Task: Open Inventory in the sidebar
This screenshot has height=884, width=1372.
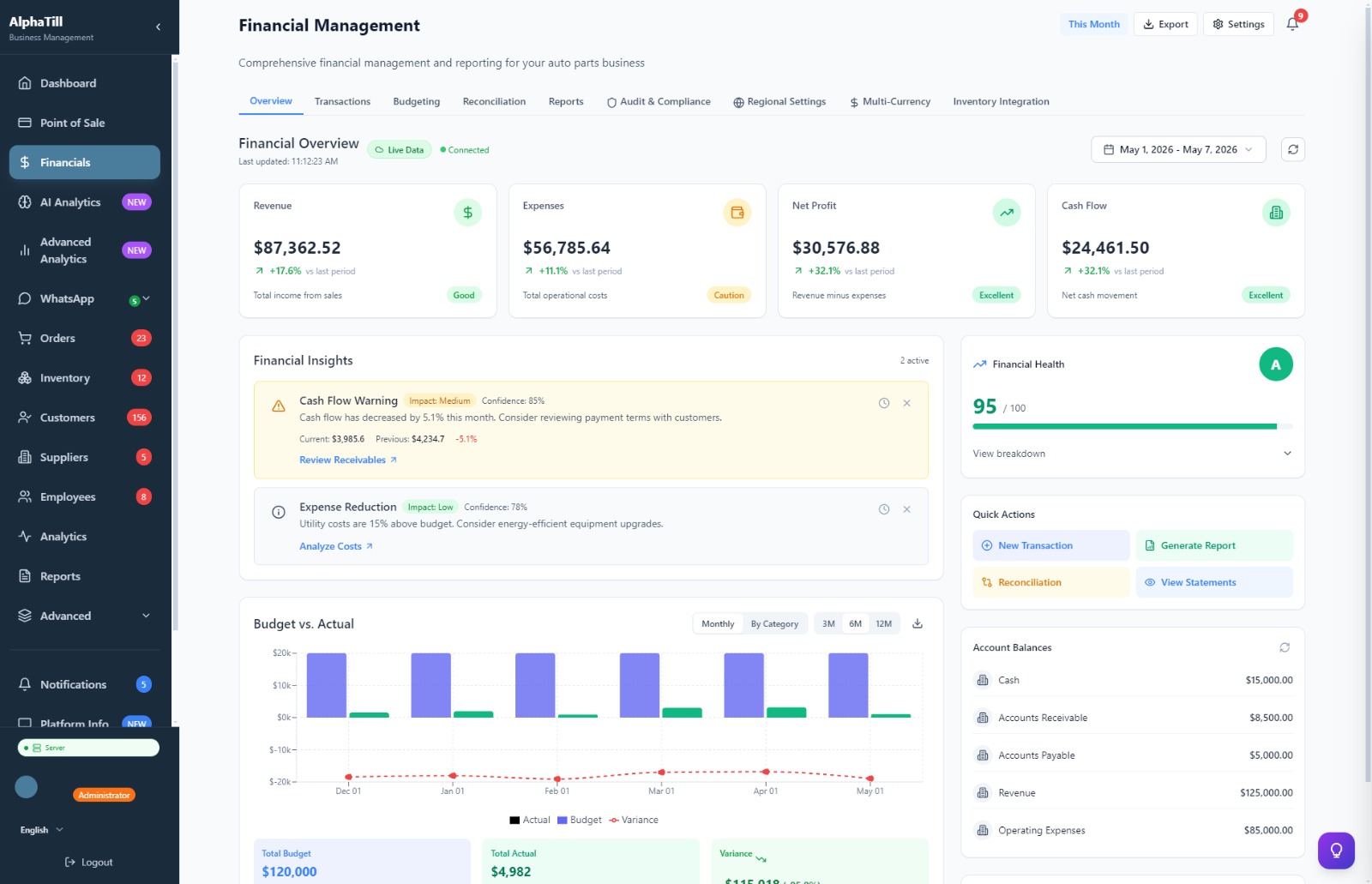Action: click(x=84, y=378)
